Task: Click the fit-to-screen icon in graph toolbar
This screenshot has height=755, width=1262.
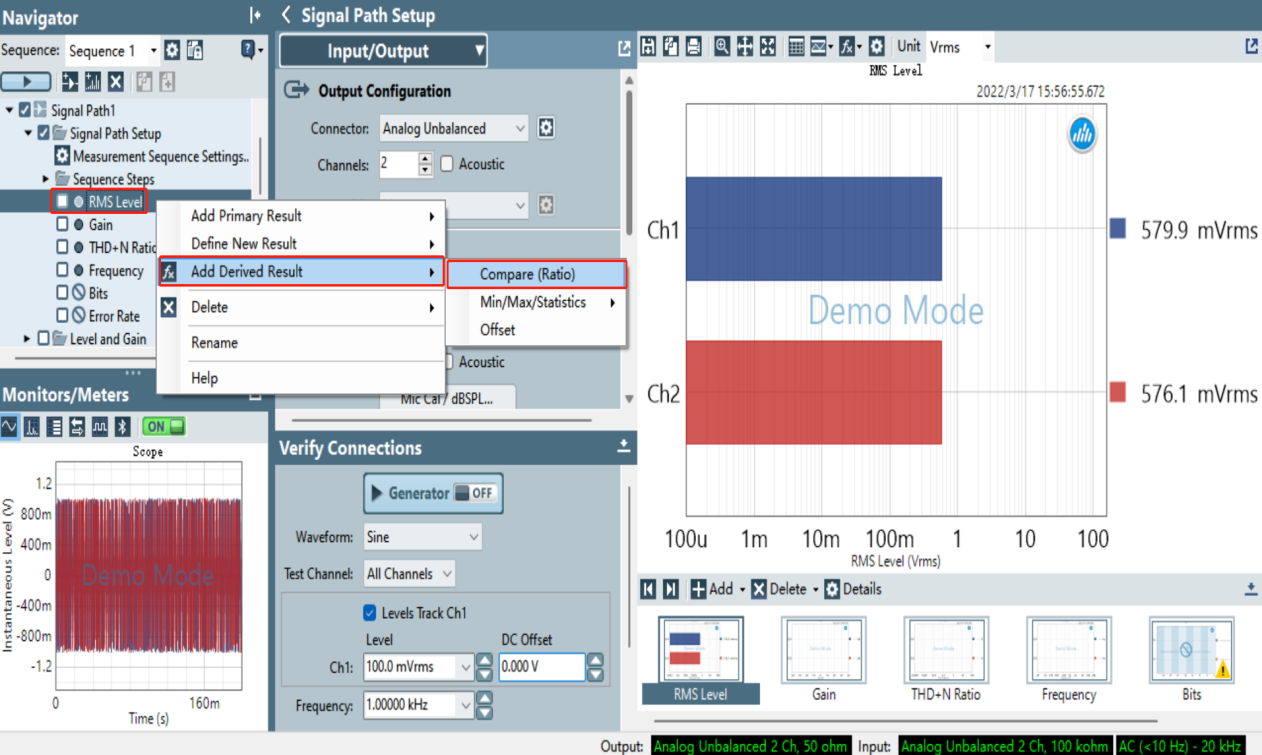Action: pos(768,46)
